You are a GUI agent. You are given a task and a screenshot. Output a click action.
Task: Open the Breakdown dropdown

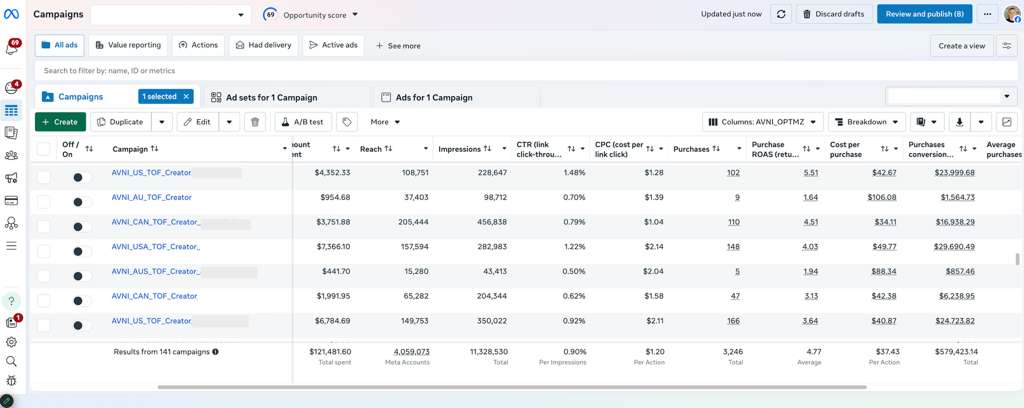click(867, 121)
